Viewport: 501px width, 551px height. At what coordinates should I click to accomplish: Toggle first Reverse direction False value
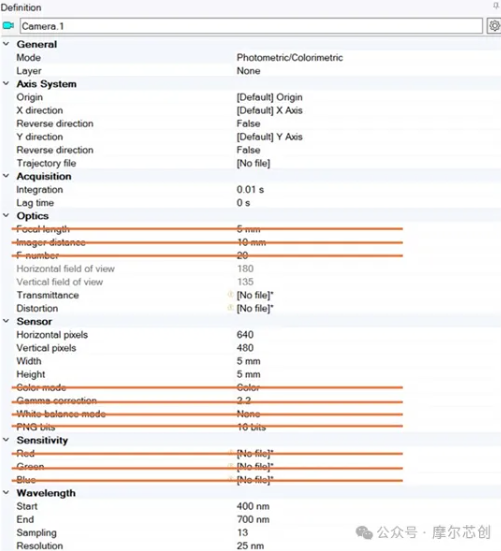pos(248,123)
